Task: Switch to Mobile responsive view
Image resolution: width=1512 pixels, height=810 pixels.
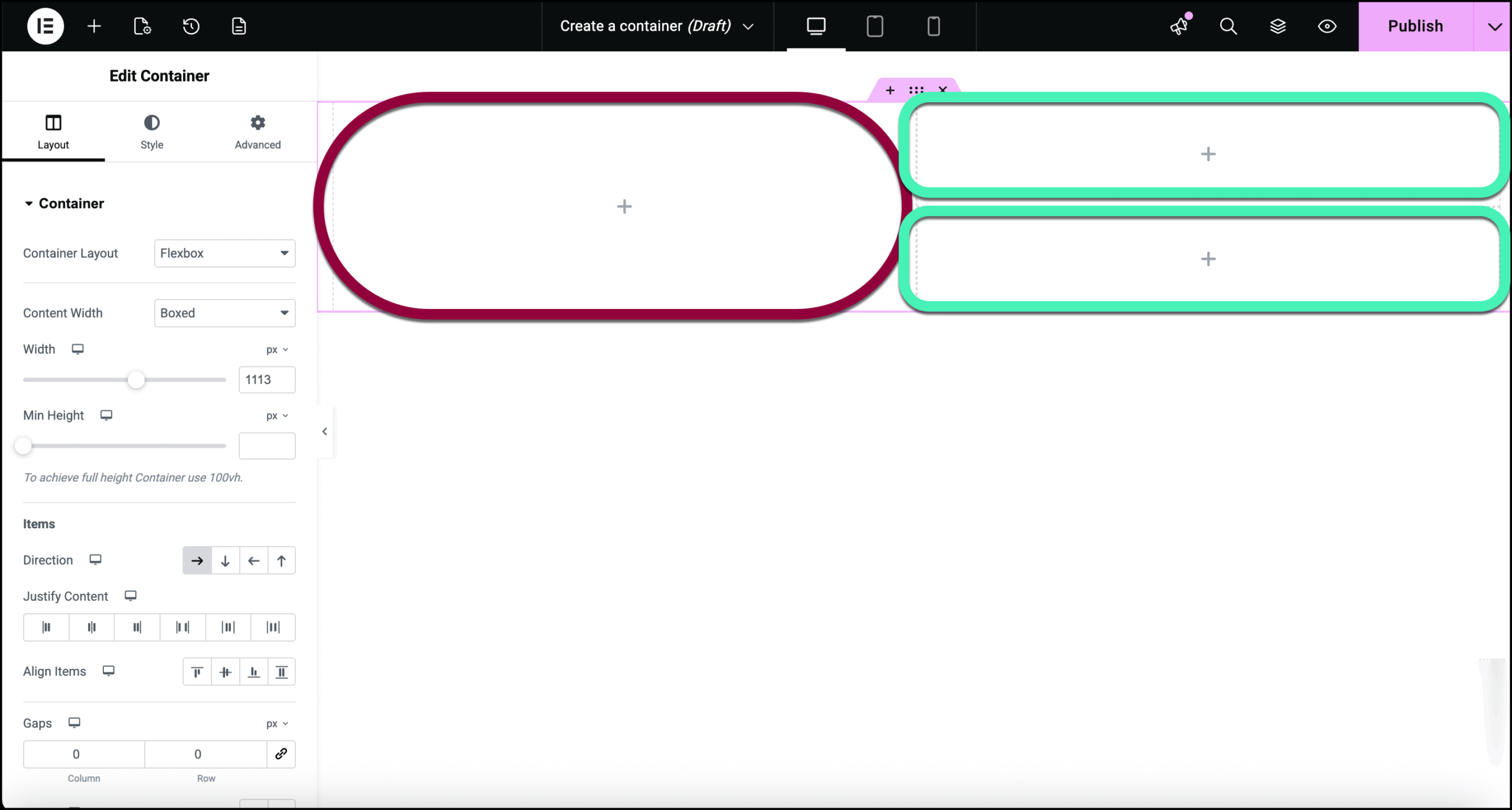Action: [933, 26]
